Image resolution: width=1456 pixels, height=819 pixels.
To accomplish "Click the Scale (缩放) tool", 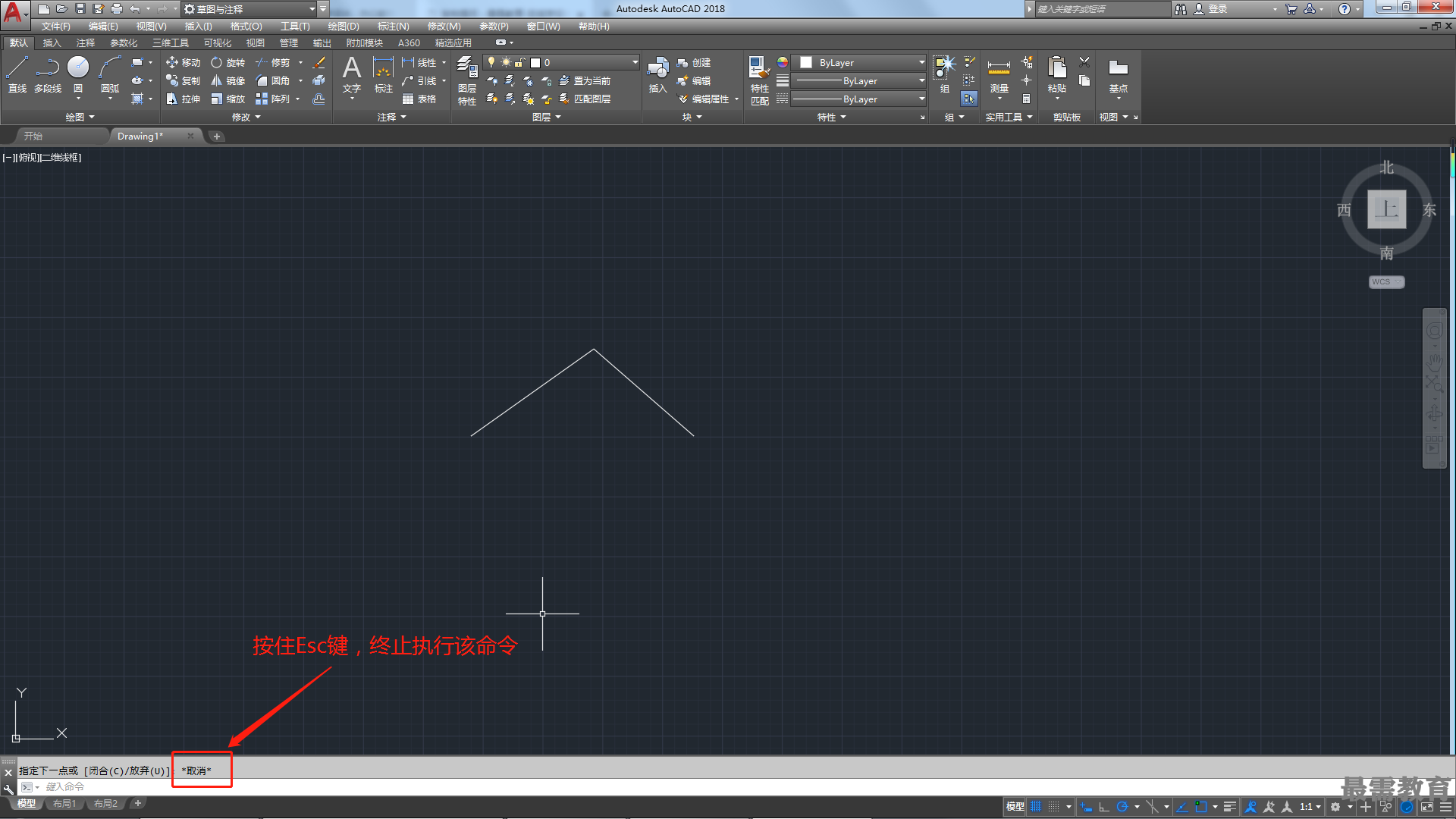I will (x=228, y=99).
